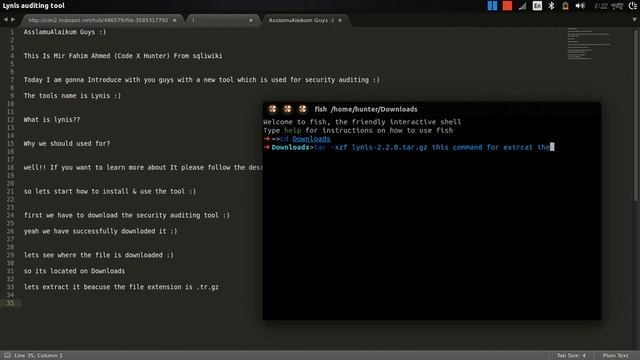Maximize the fish terminal window
640x360 pixels.
[x=302, y=109]
